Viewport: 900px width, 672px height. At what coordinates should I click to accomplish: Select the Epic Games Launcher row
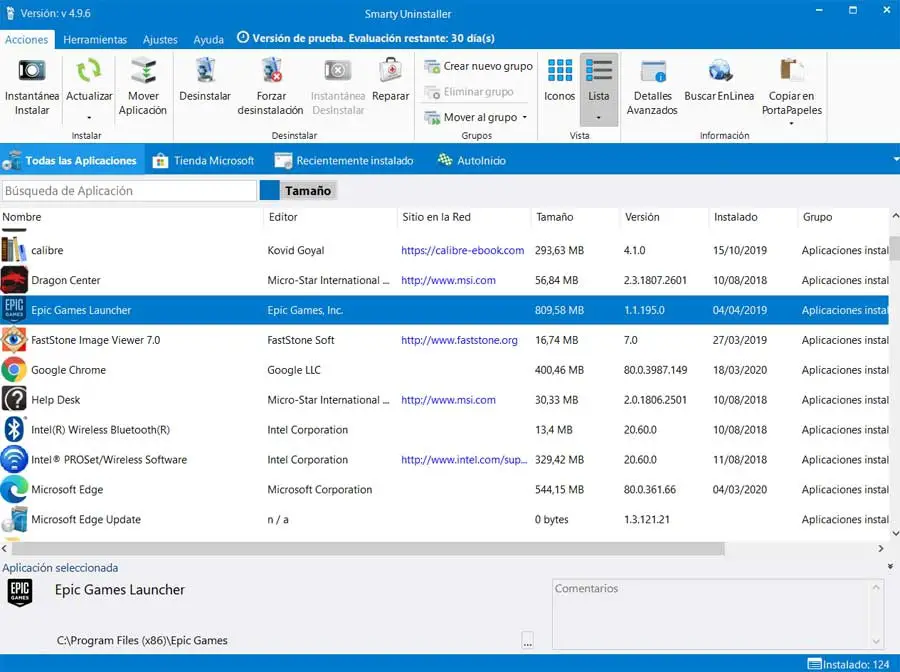445,310
